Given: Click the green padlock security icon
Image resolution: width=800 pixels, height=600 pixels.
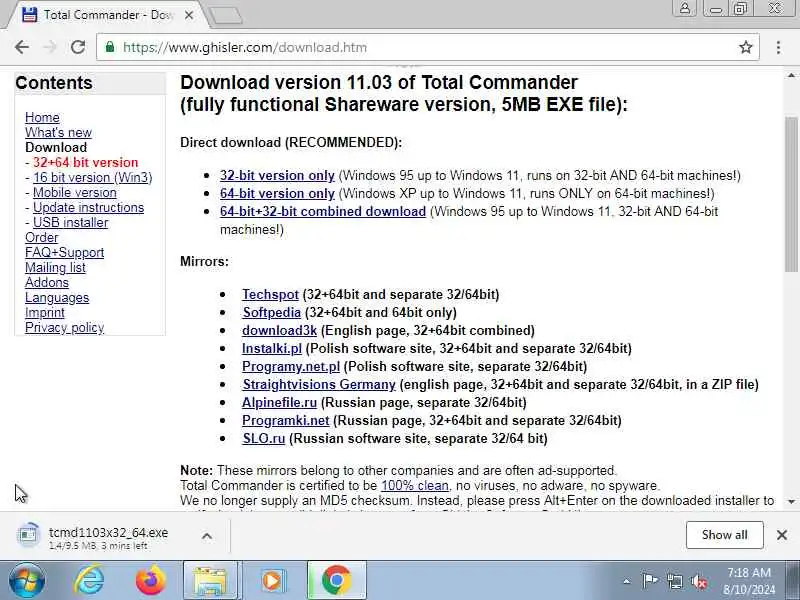Looking at the screenshot, I should [x=110, y=47].
